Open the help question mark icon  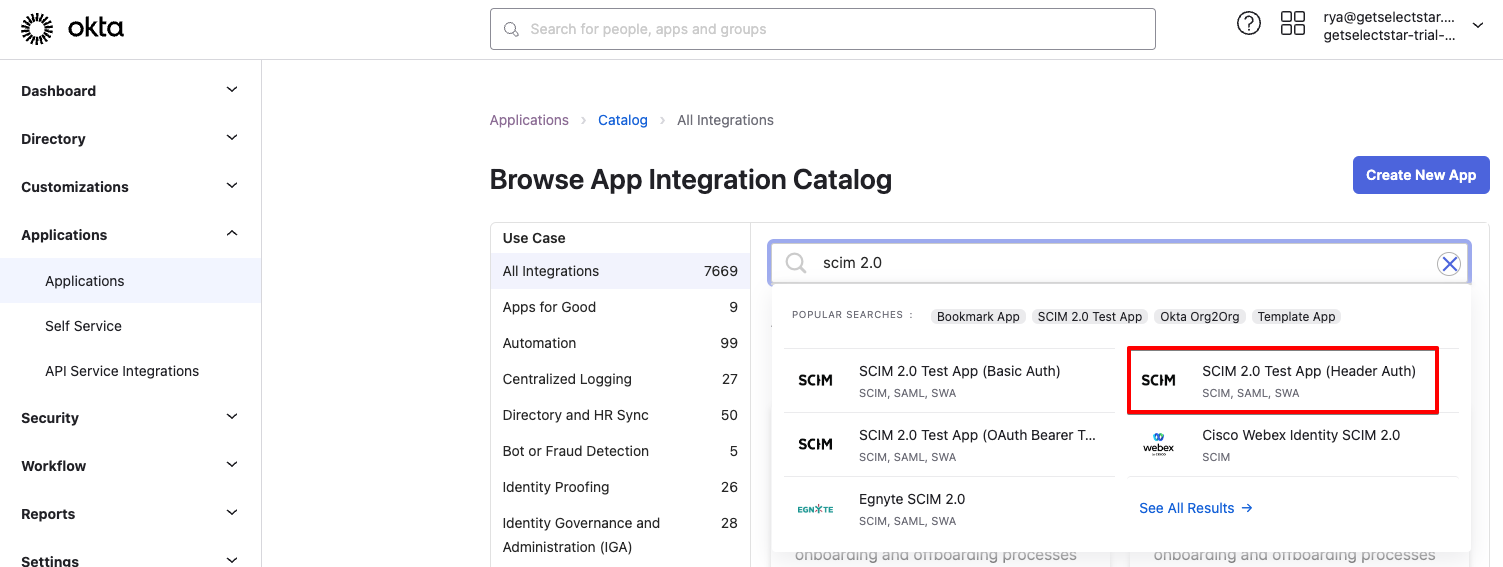tap(1248, 24)
